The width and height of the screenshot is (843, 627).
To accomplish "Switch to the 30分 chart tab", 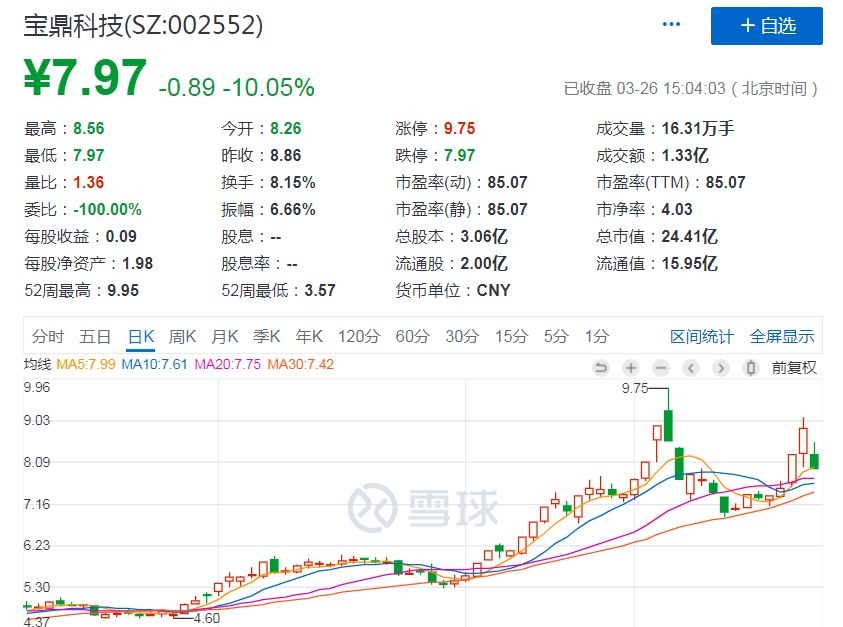I will 462,337.
